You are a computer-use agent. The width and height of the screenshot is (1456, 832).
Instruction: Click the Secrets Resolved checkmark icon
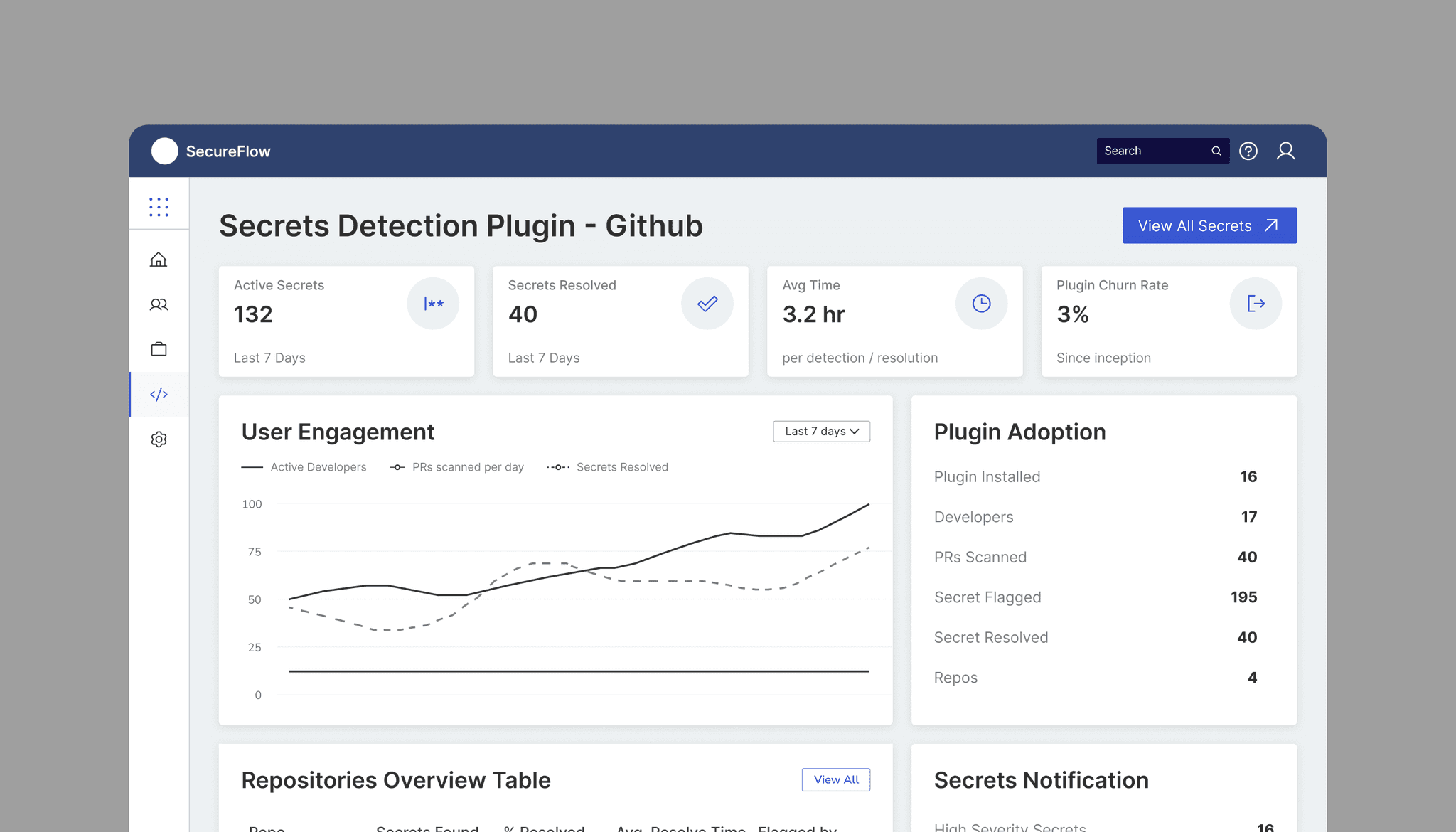tap(707, 304)
